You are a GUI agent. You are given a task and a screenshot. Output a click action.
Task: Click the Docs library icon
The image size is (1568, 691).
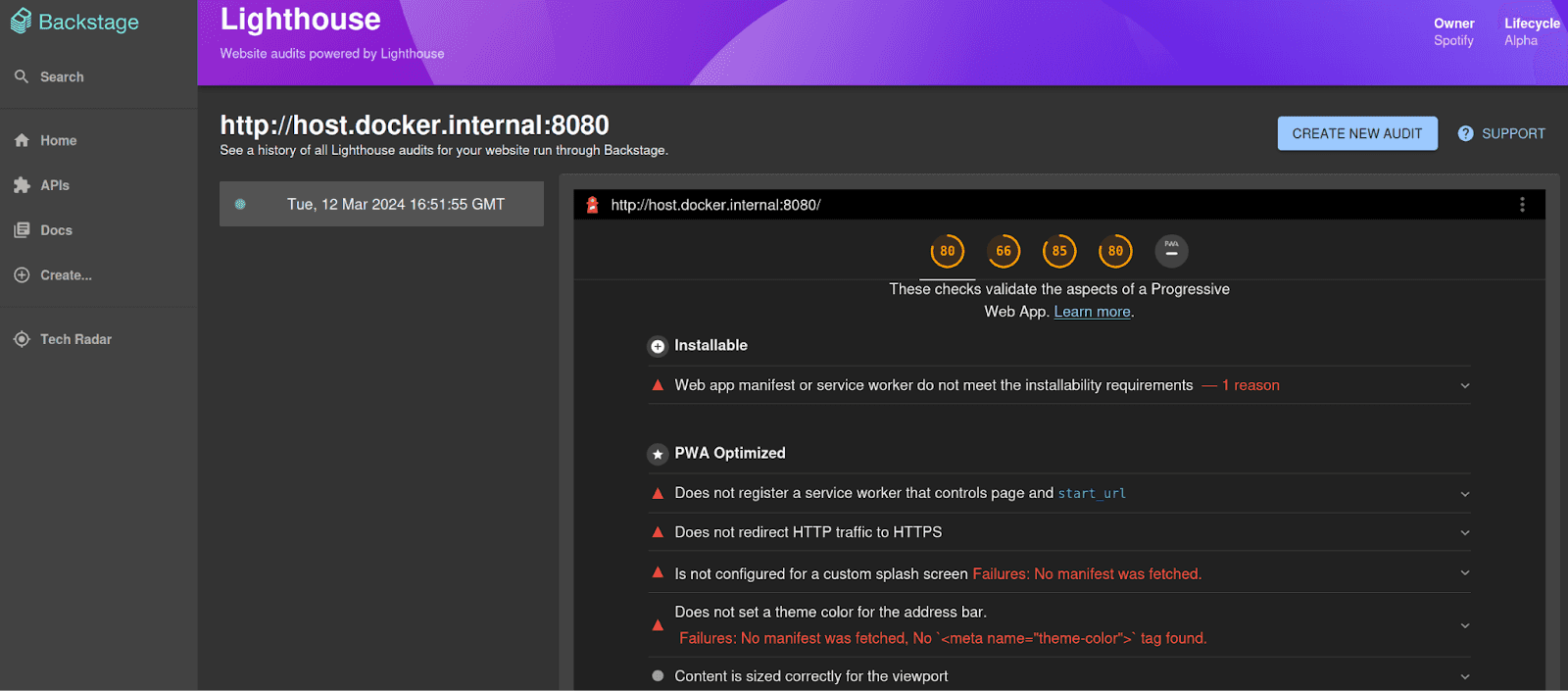[22, 230]
